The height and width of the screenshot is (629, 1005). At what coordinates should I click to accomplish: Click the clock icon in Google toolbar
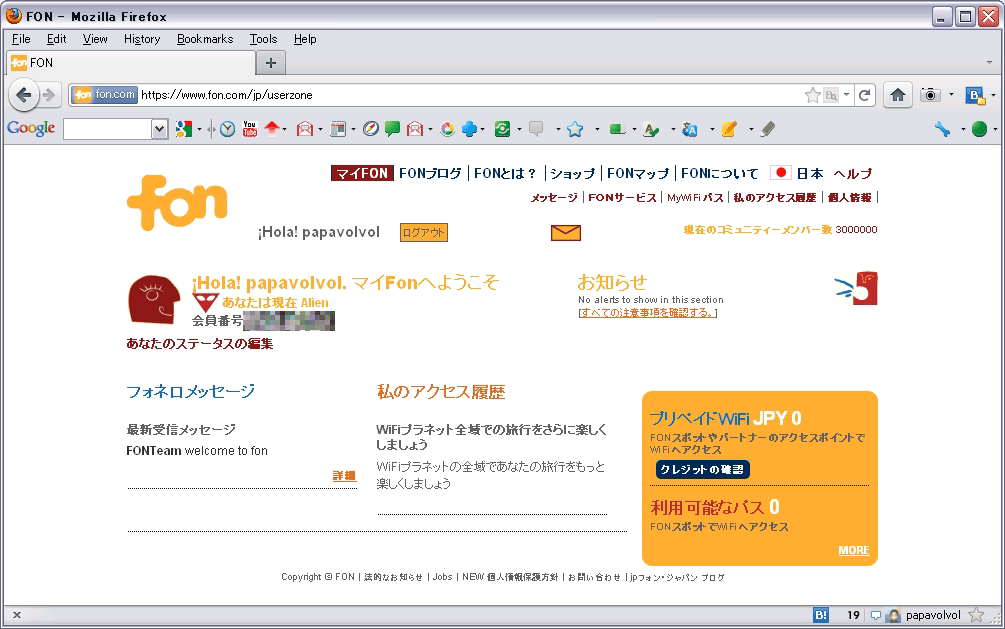[x=228, y=129]
